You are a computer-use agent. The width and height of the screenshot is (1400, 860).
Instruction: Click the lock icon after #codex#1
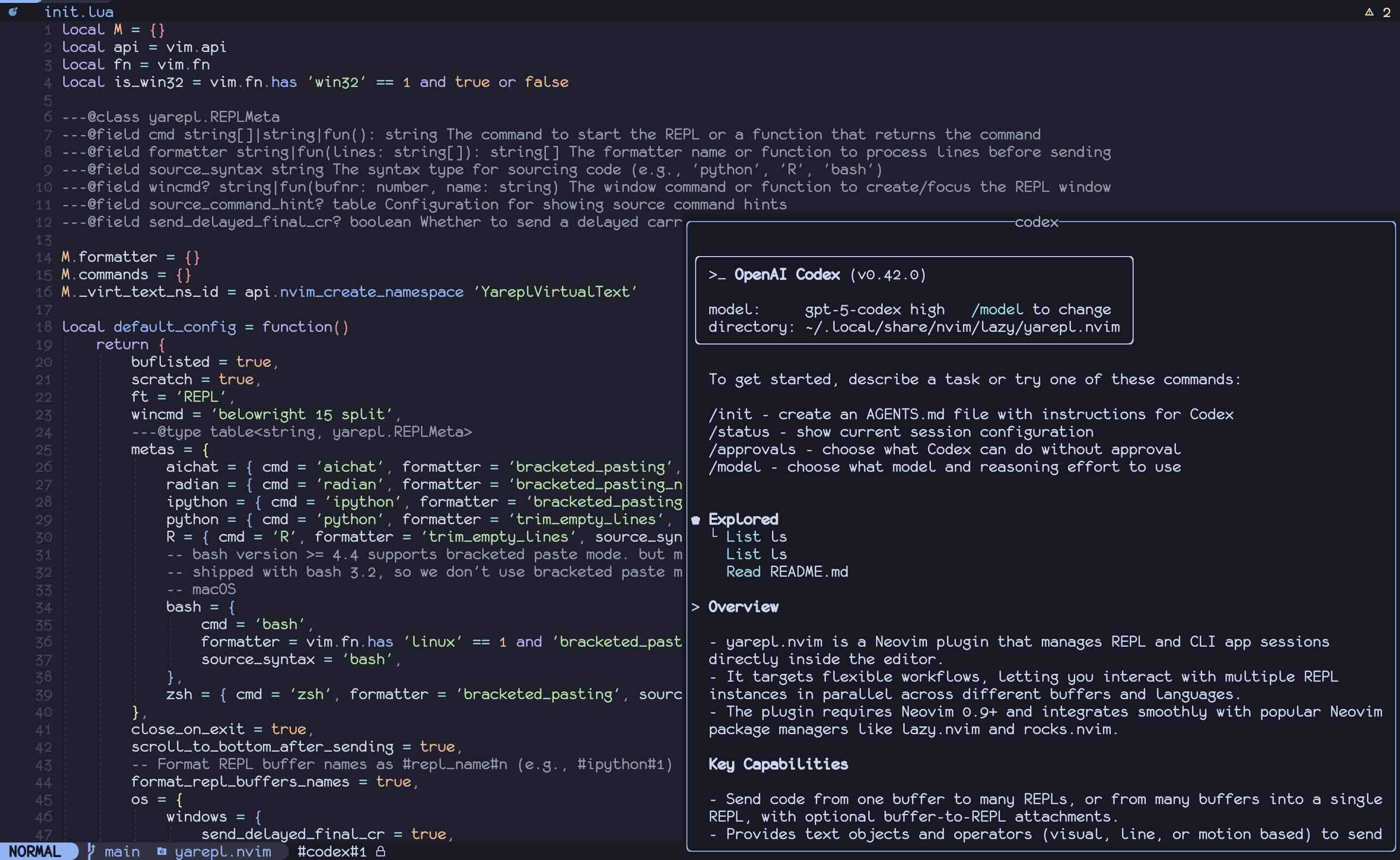point(381,851)
